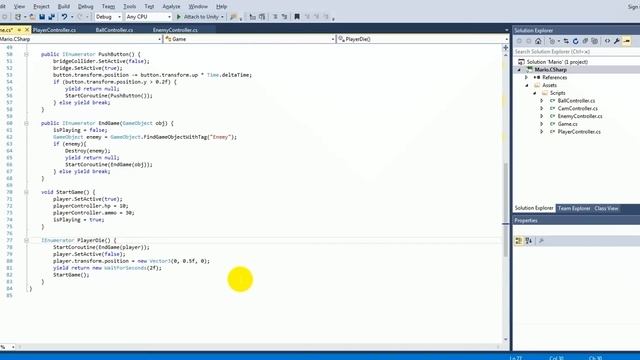Toggle Pending Changes Filter in Solution Explorer
Viewport: 640px width, 360px height.
(552, 41)
